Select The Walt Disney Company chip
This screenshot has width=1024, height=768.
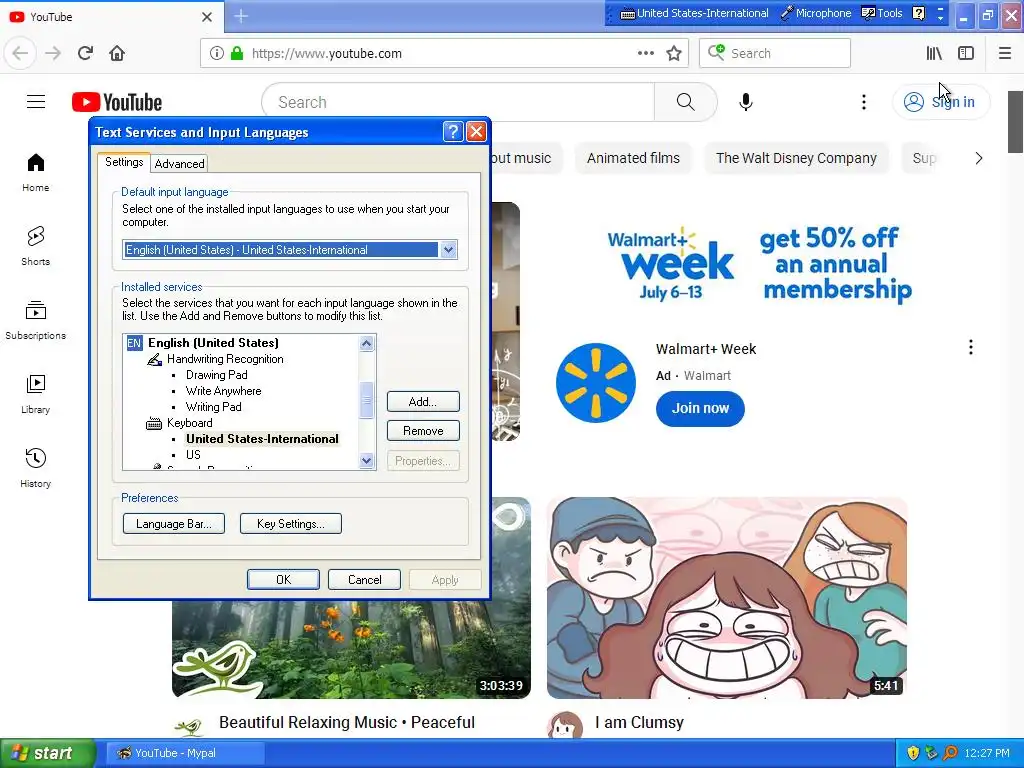coord(796,158)
